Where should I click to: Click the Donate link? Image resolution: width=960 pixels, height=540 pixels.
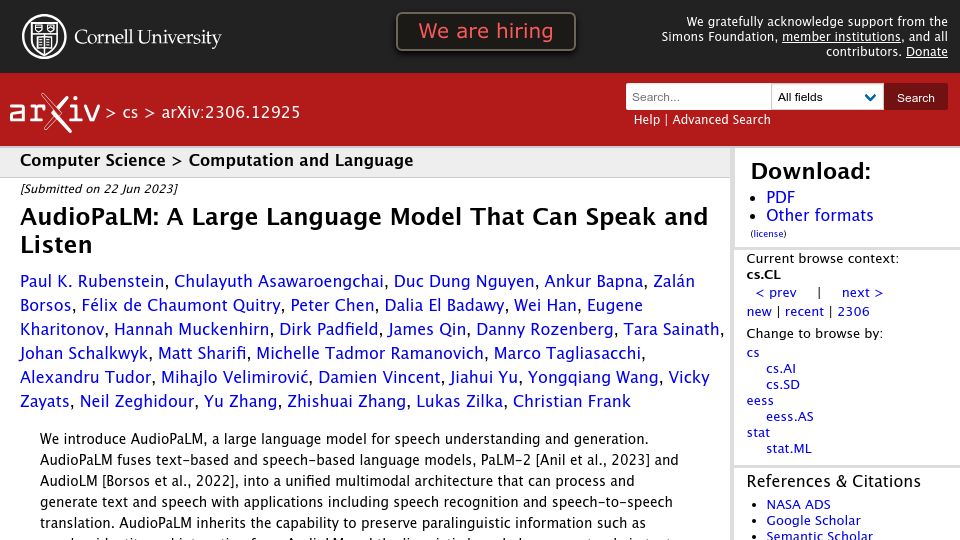(926, 52)
